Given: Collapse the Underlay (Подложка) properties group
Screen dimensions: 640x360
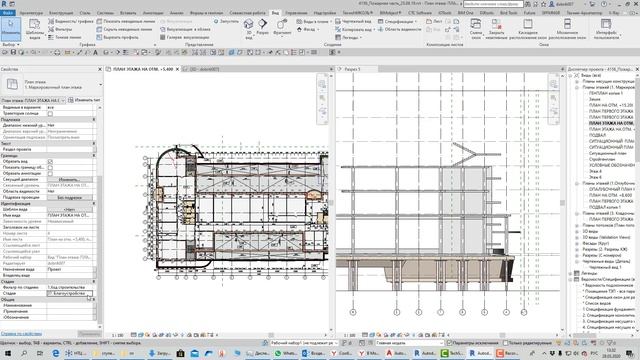Looking at the screenshot, I should coord(94,120).
